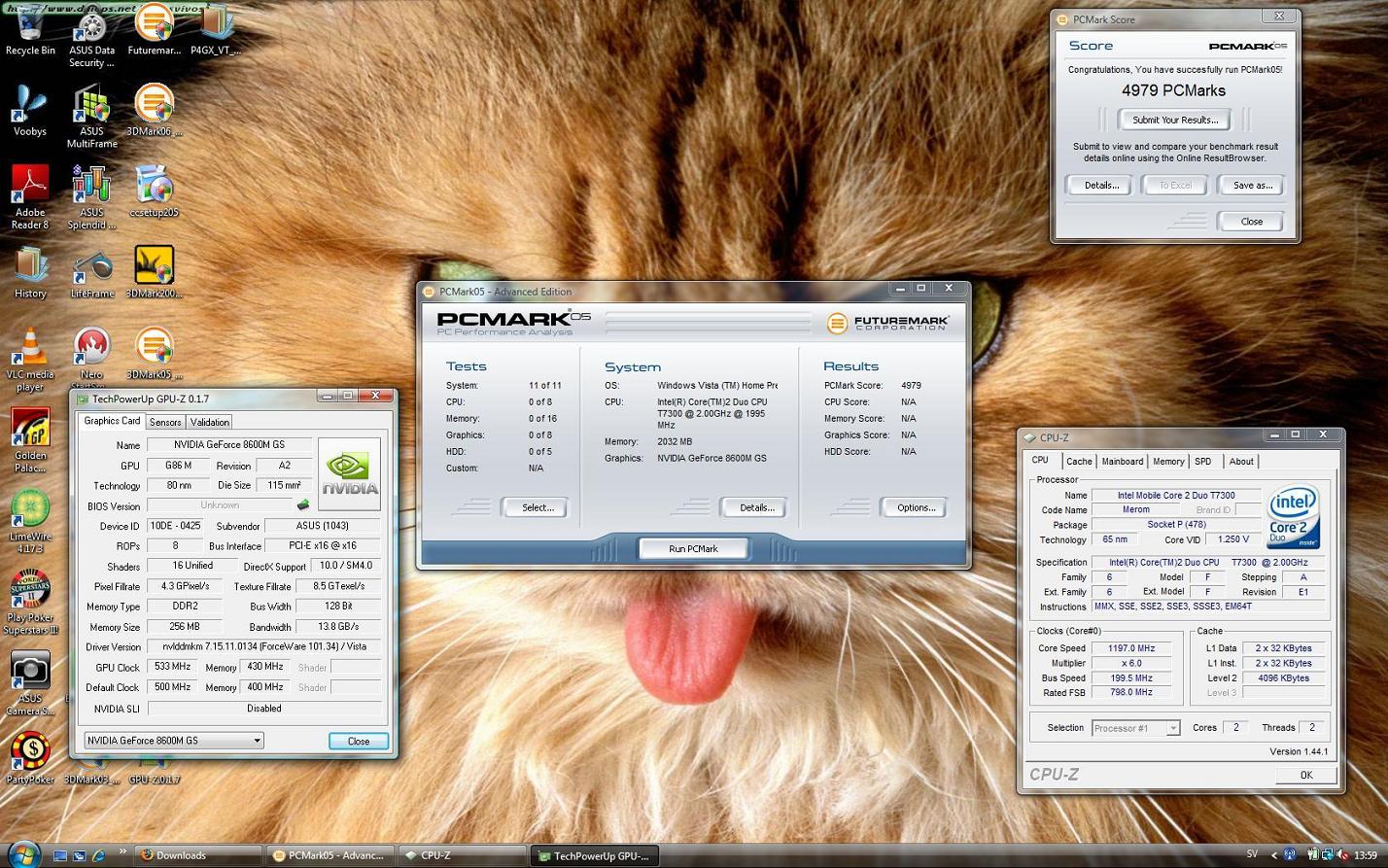Open the ASUS Data Security desktop icon
This screenshot has width=1388, height=868.
(x=91, y=36)
